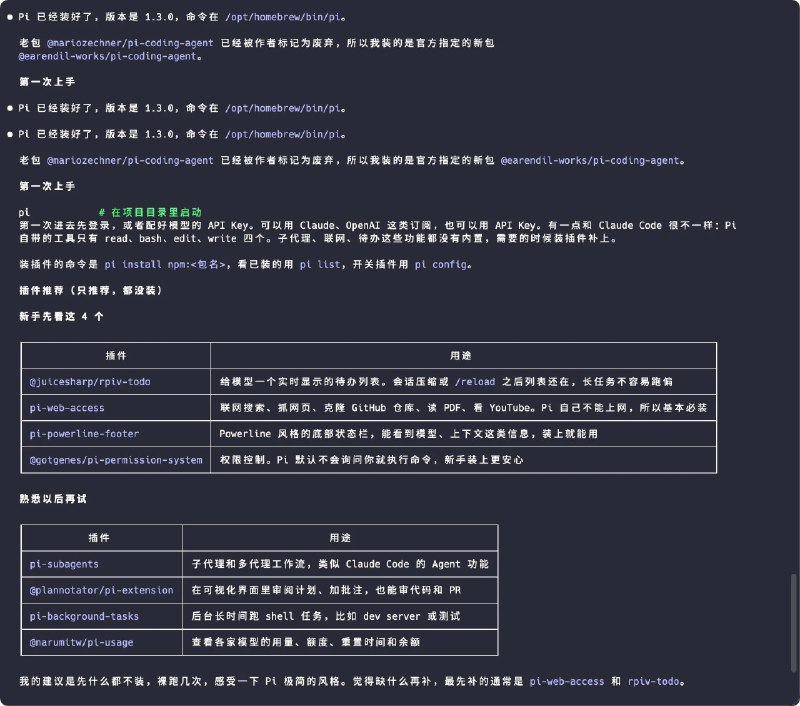Click the description starting "后台长时间跑 shell 任务"
This screenshot has width=800, height=706.
(x=326, y=616)
